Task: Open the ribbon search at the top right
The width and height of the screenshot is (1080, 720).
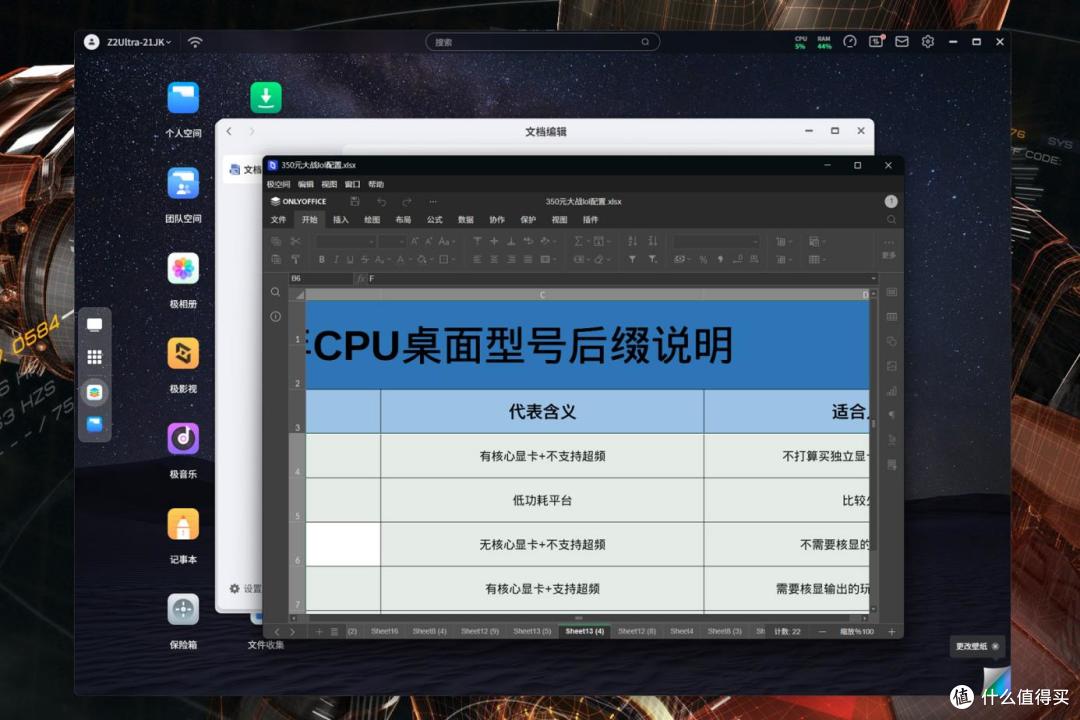Action: point(891,220)
